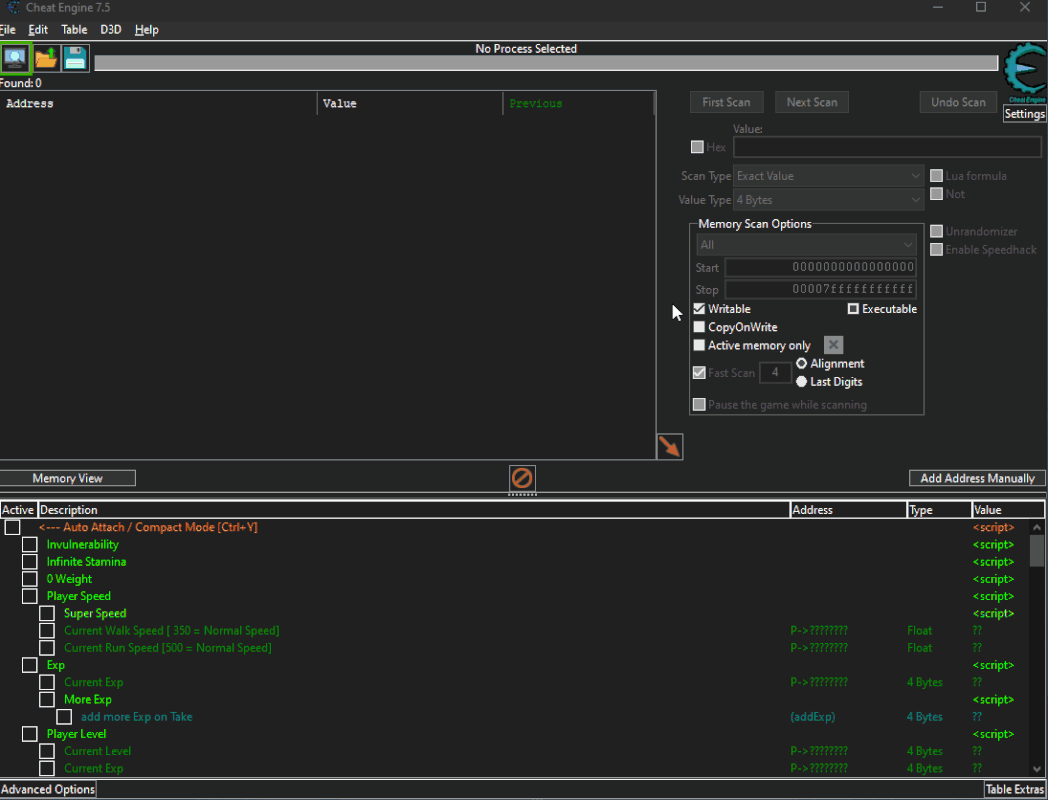Open the D3D menu
1048x800 pixels.
click(x=111, y=29)
